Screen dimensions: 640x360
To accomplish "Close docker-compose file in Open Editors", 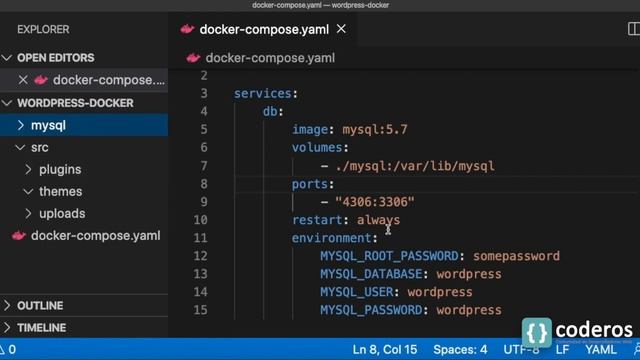I will (x=23, y=80).
